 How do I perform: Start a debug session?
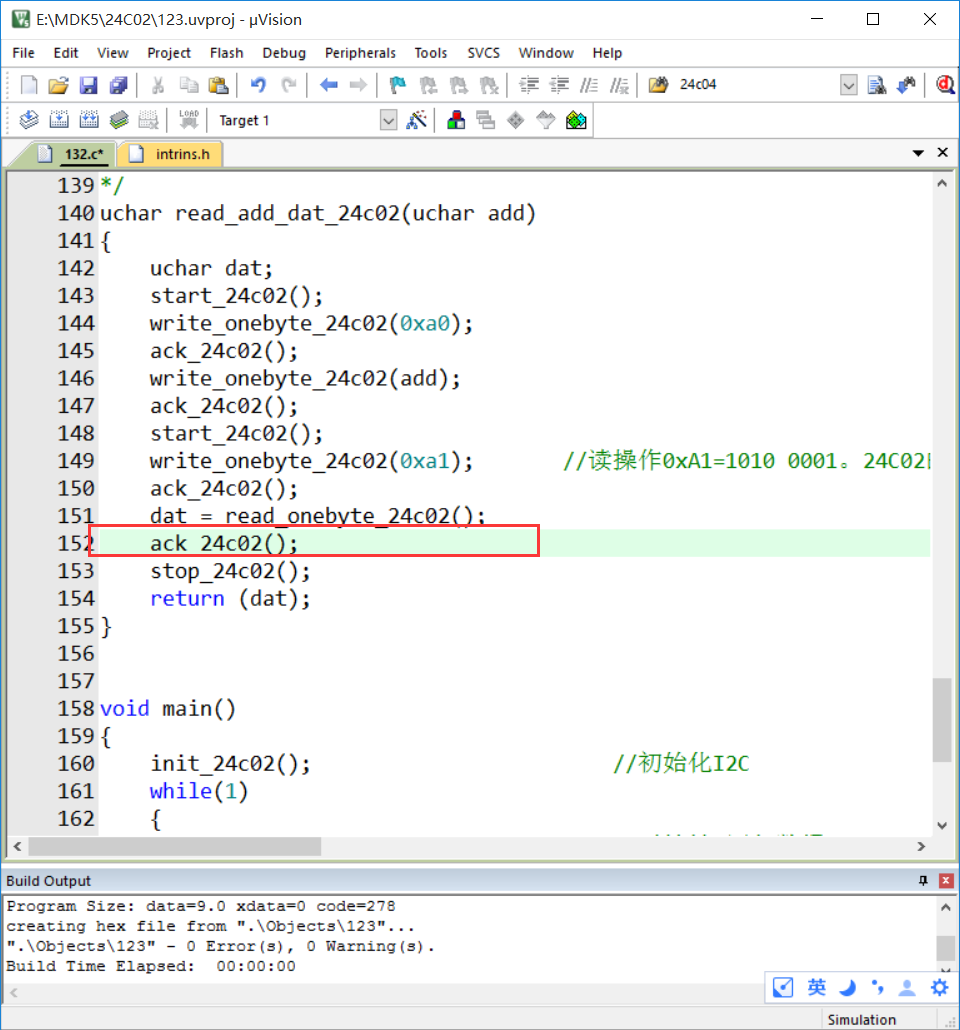tap(945, 84)
